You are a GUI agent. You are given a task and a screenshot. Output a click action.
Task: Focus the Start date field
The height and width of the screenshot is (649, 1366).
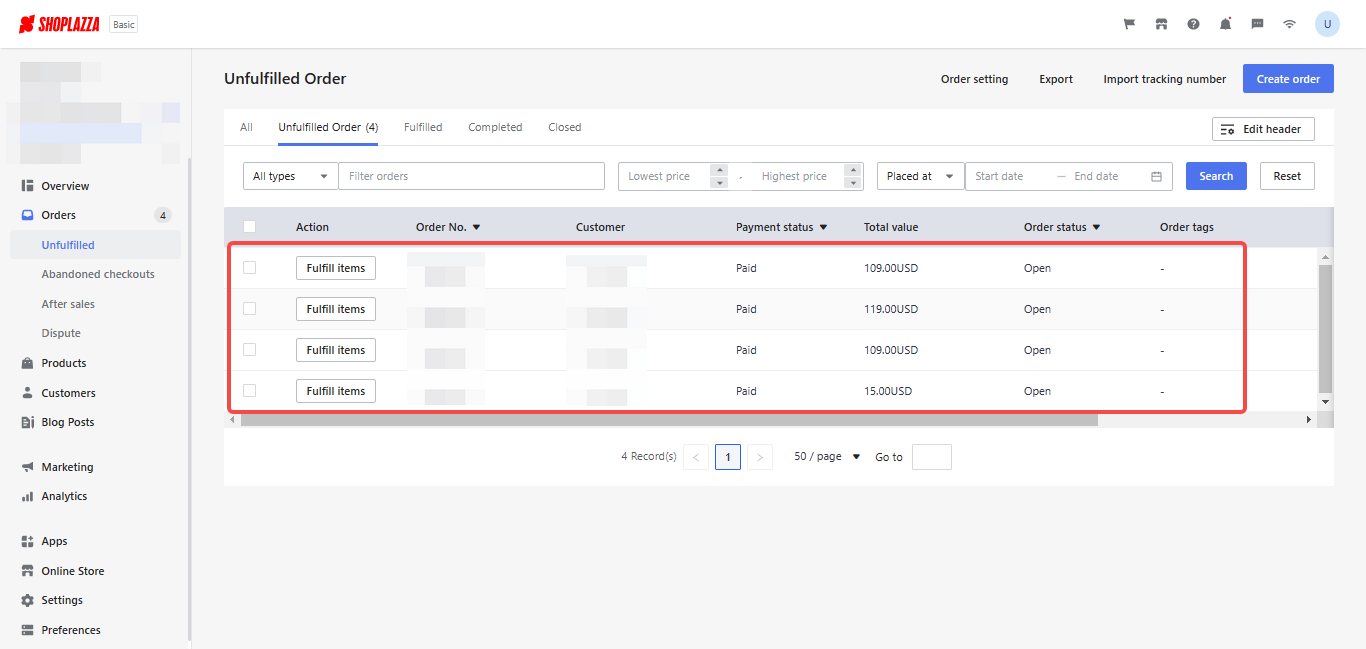[x=1009, y=176]
